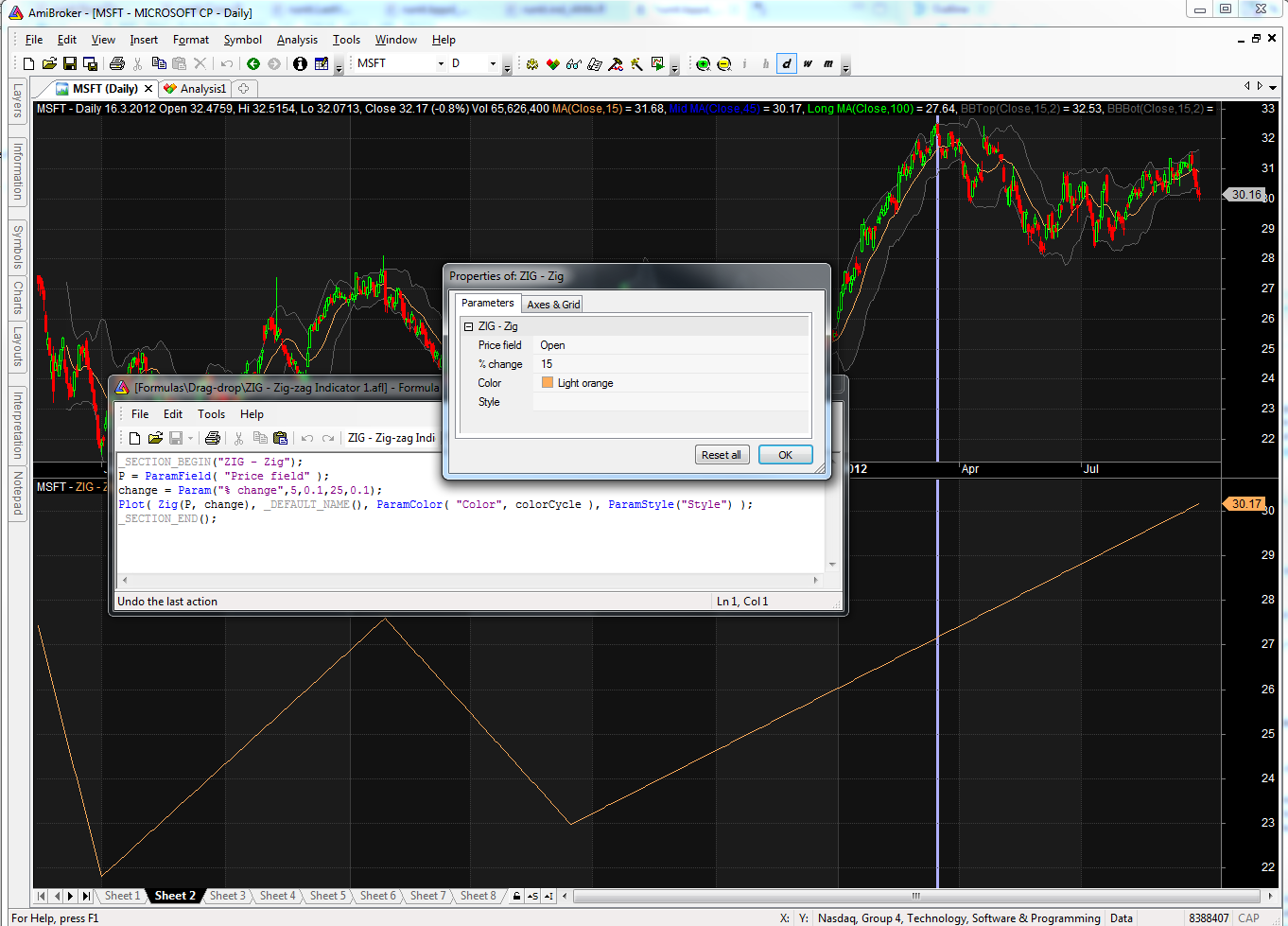Click the main toolbar print icon

117,64
